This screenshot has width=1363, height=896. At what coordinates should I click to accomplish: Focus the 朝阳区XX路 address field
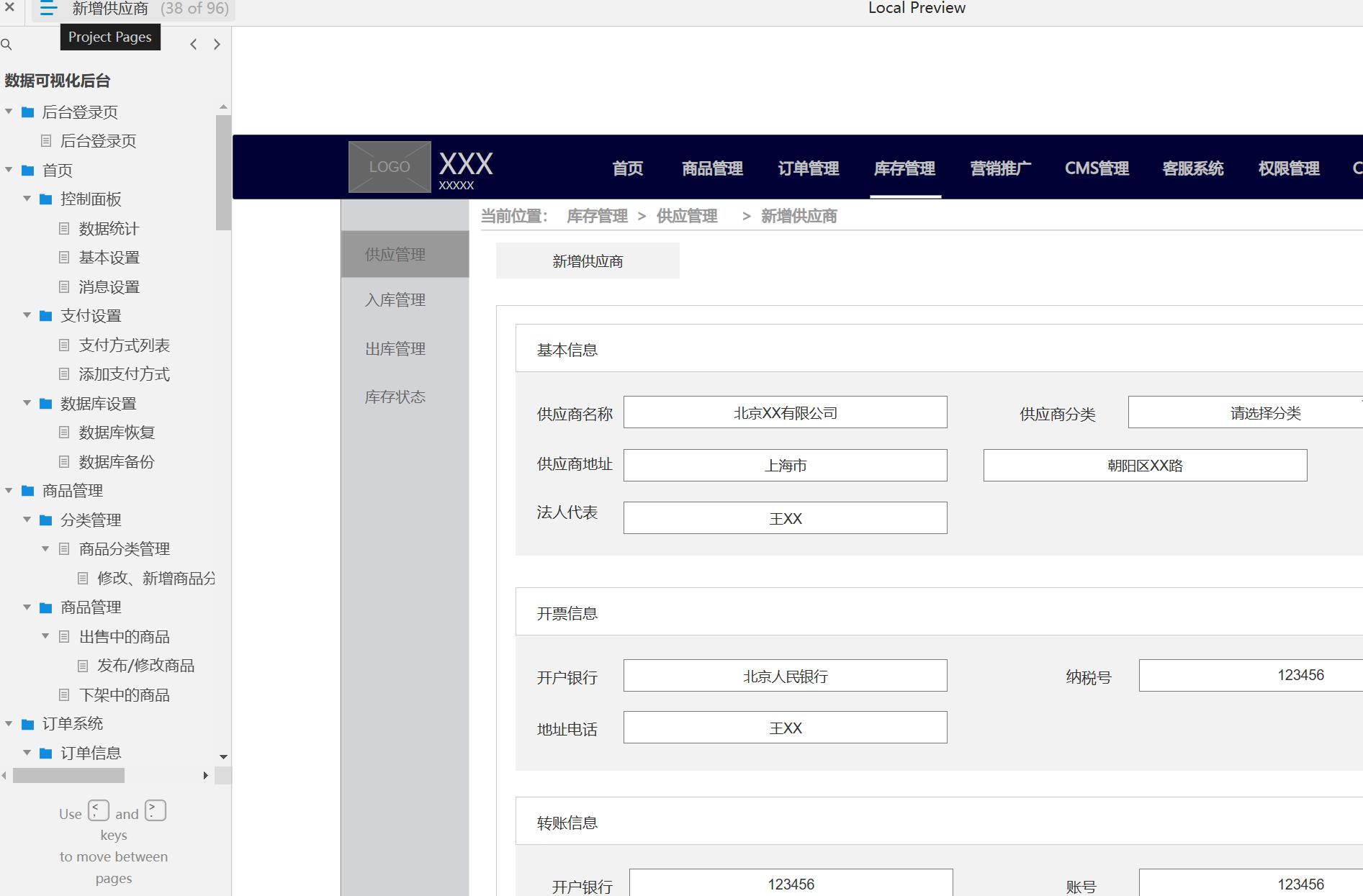[1146, 466]
